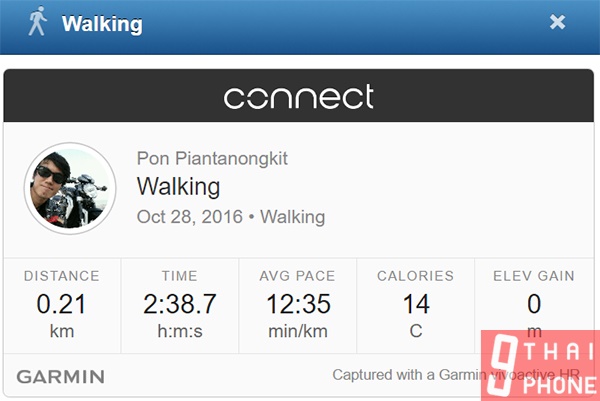This screenshot has width=600, height=401.
Task: Click the GARMIN logo in footer
Action: (60, 377)
